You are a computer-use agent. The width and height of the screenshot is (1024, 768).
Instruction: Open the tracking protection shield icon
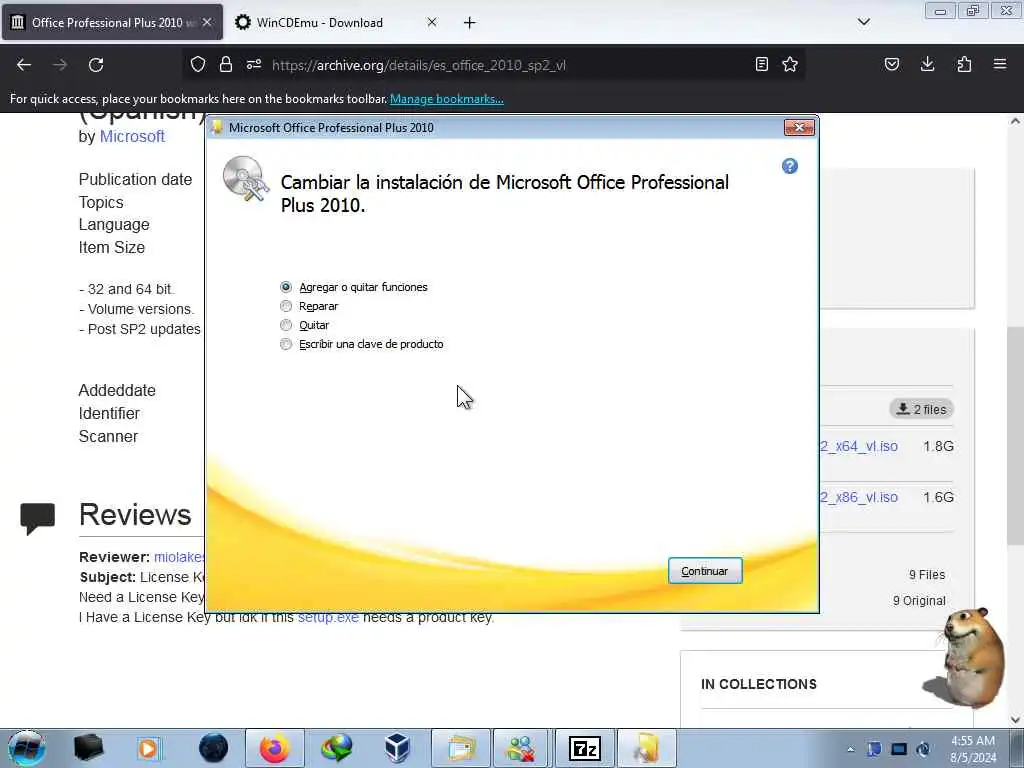point(198,64)
